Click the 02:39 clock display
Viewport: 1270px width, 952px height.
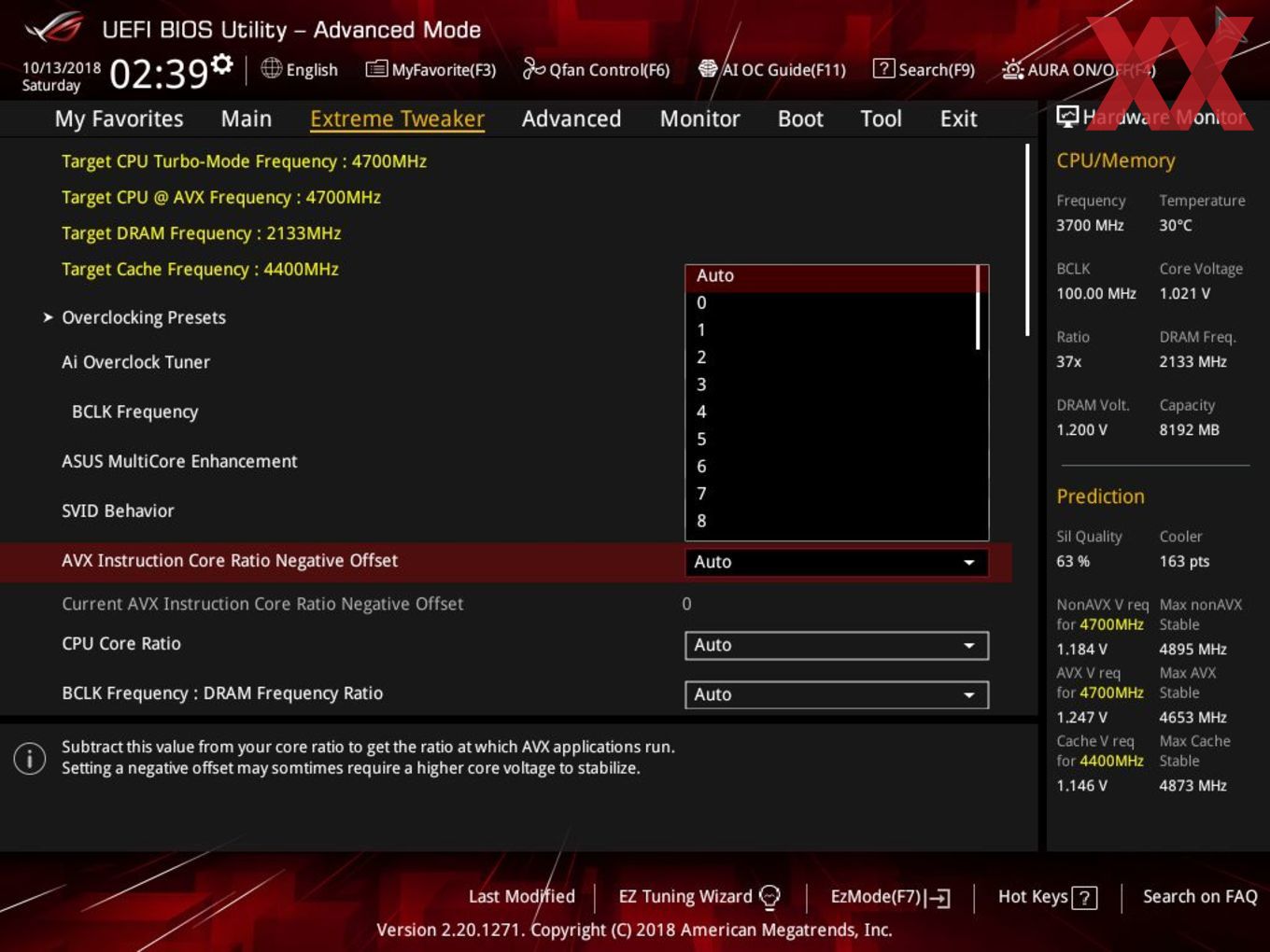click(x=158, y=73)
